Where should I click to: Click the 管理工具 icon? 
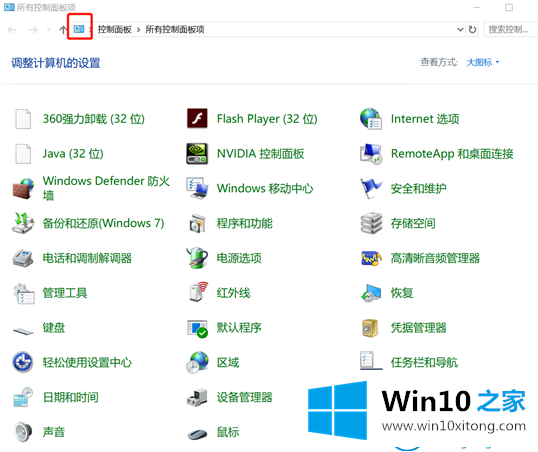[23, 293]
